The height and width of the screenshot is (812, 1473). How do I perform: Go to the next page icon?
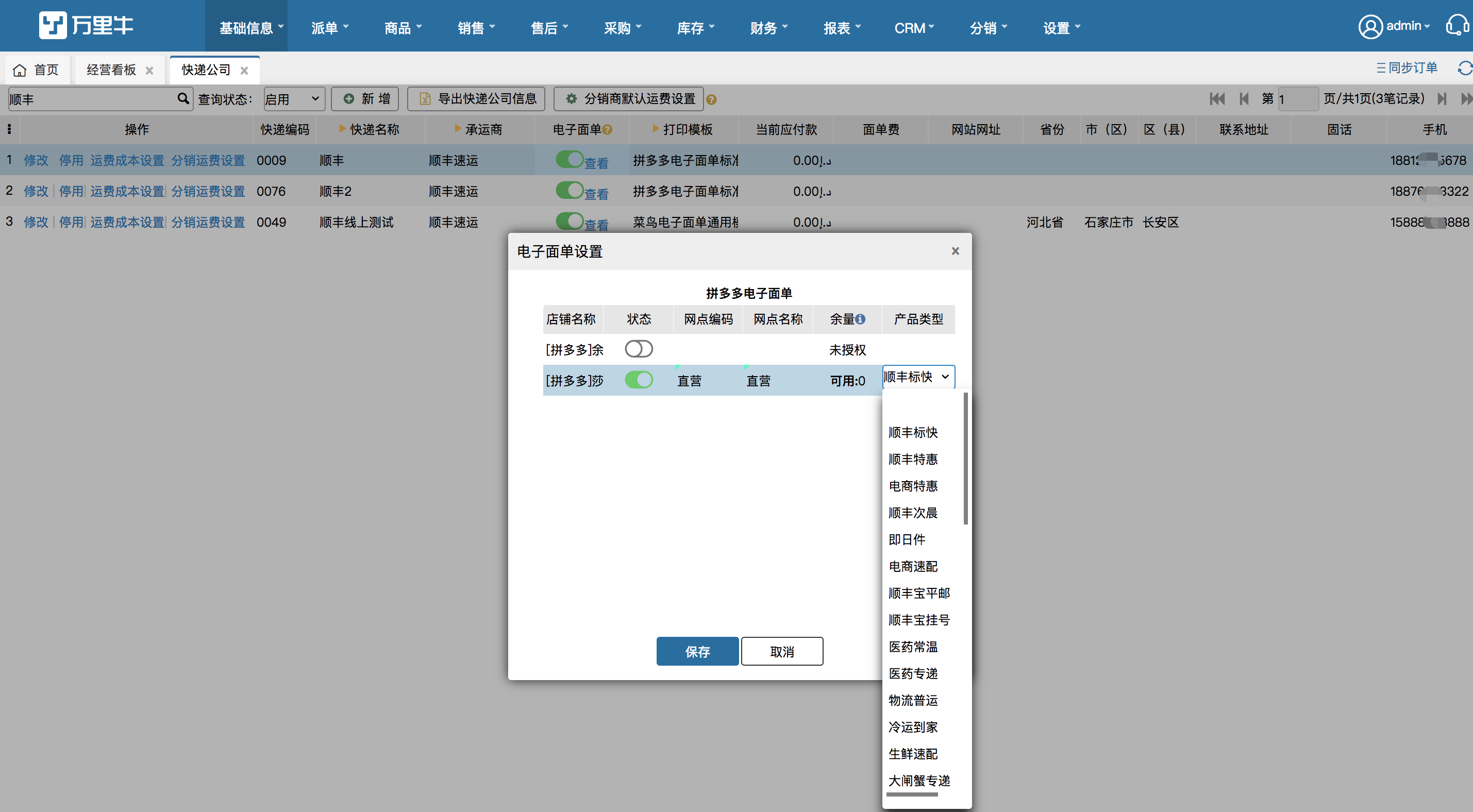1442,99
